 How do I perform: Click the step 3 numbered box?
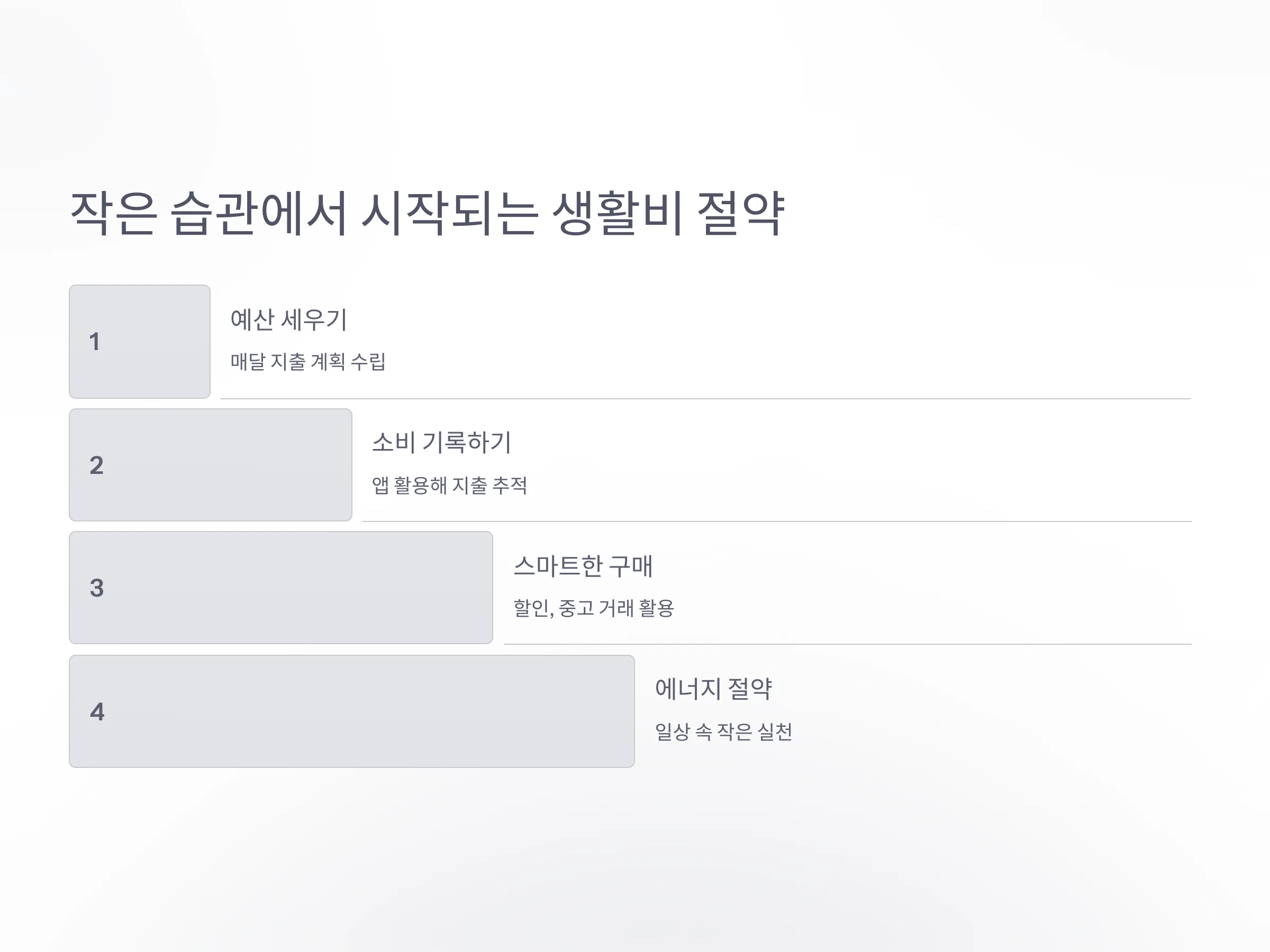pyautogui.click(x=281, y=588)
